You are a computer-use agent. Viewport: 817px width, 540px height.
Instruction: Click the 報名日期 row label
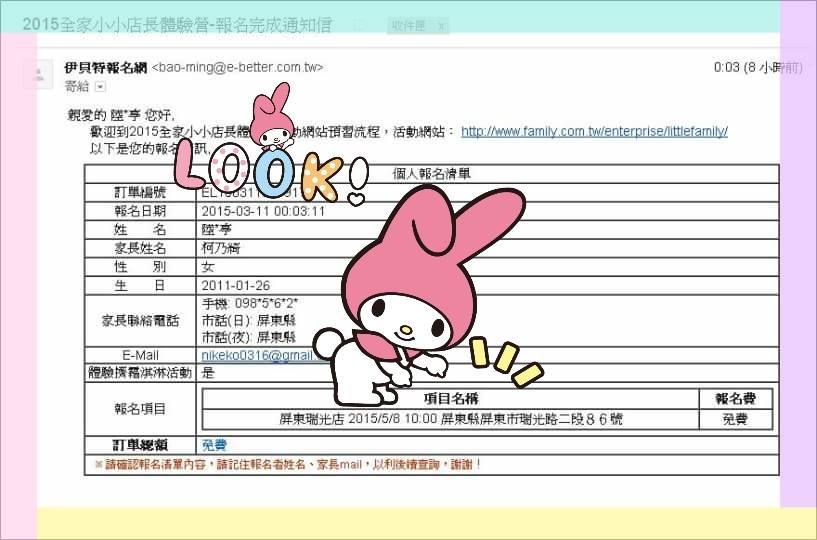(x=140, y=211)
